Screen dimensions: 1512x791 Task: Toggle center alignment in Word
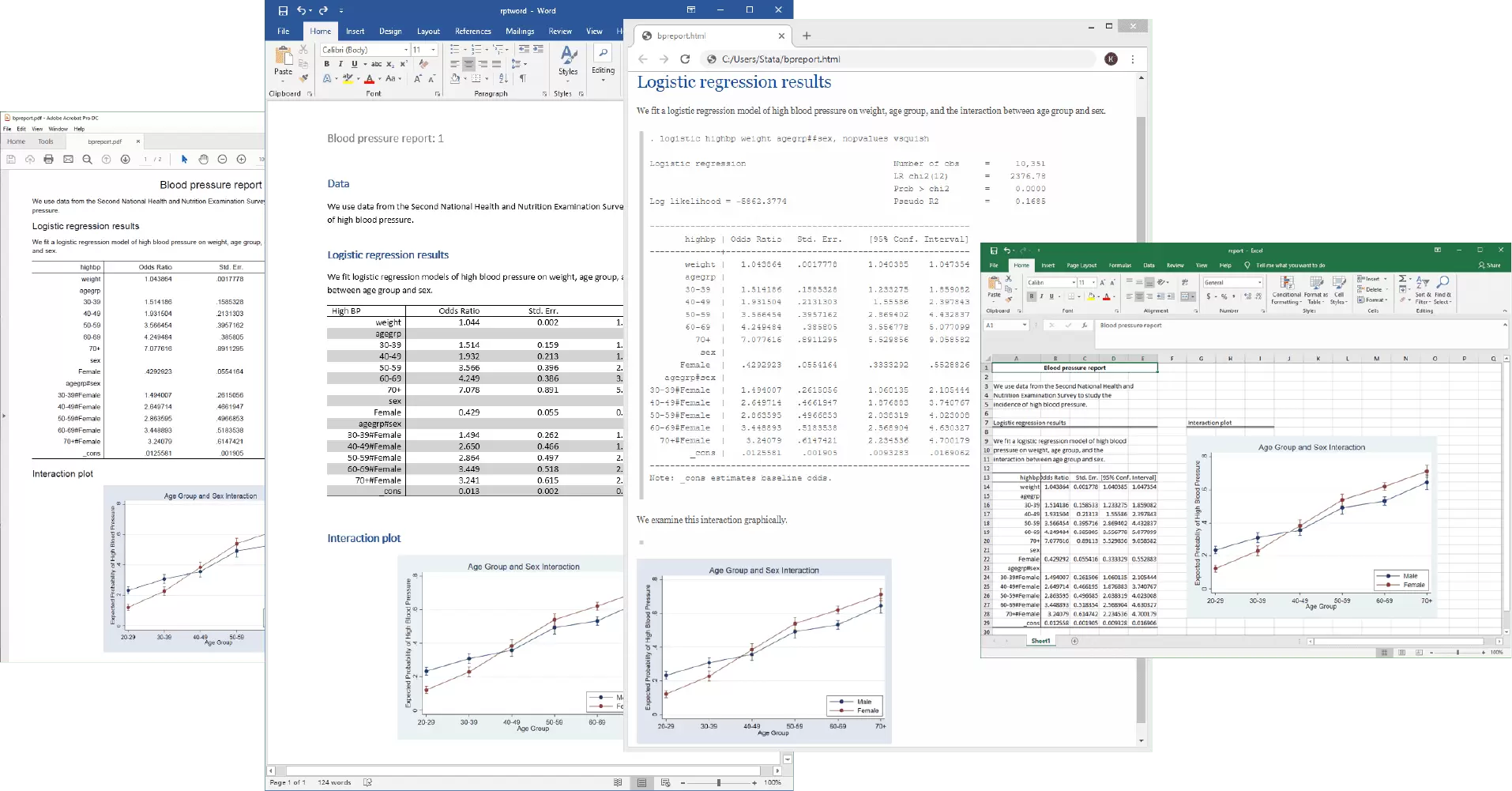tap(468, 64)
